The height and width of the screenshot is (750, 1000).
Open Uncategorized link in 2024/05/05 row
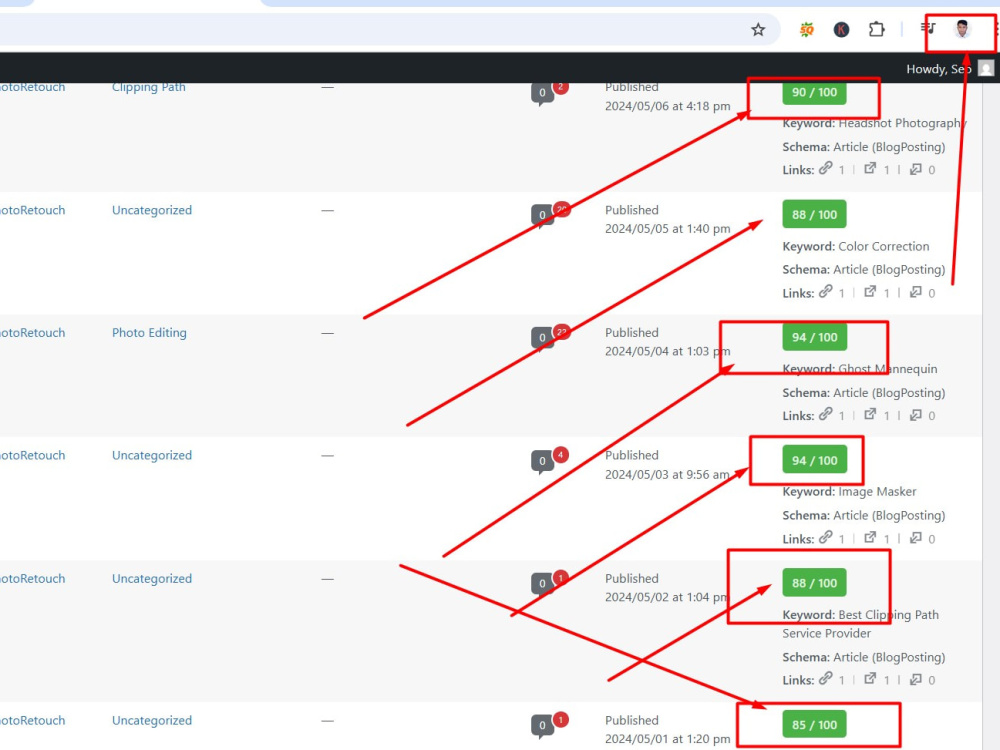(x=152, y=210)
